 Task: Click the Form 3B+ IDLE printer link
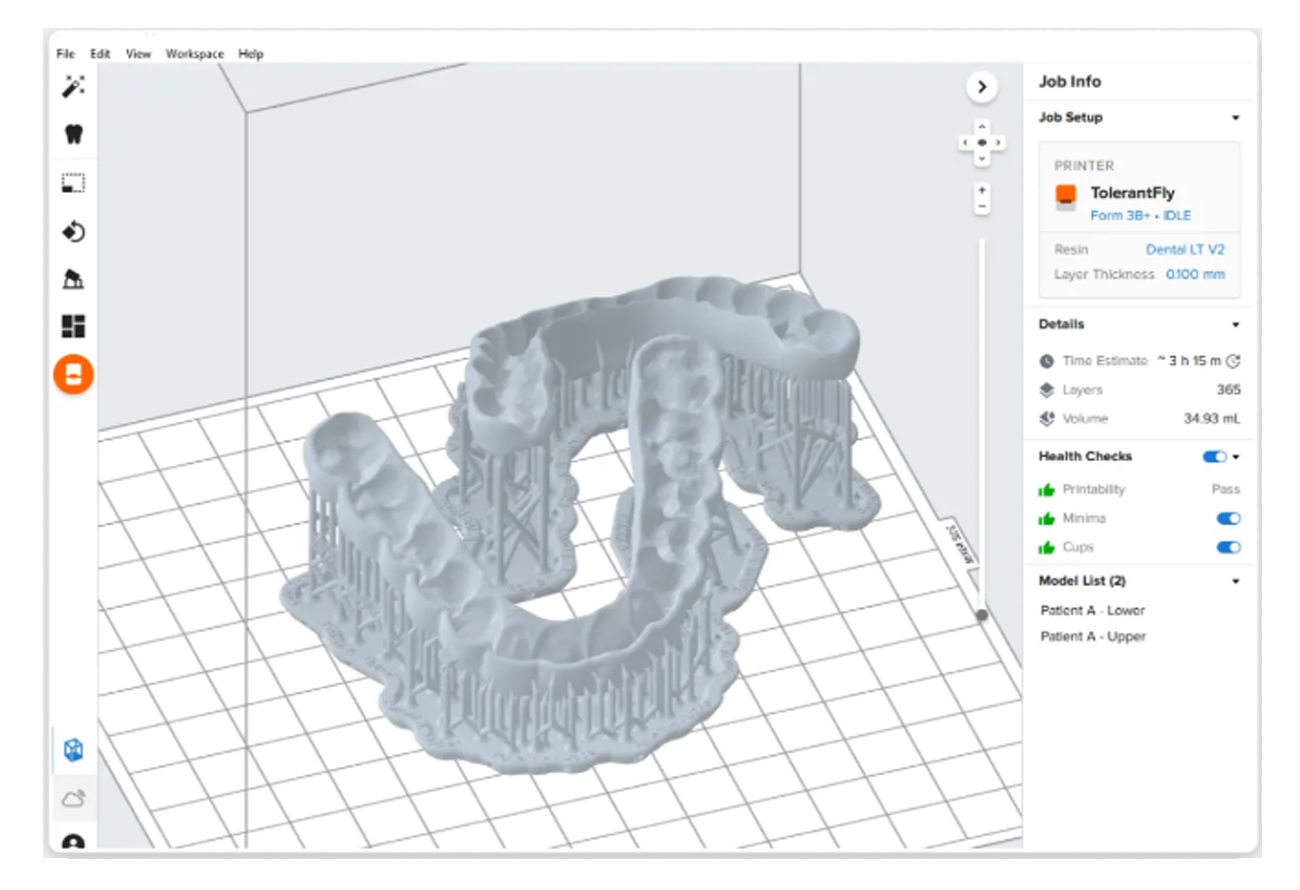pos(1141,216)
